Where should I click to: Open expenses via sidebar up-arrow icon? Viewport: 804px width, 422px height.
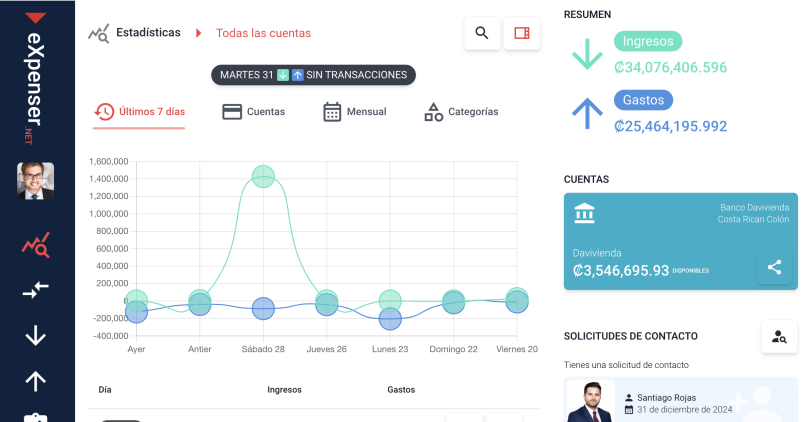36,381
